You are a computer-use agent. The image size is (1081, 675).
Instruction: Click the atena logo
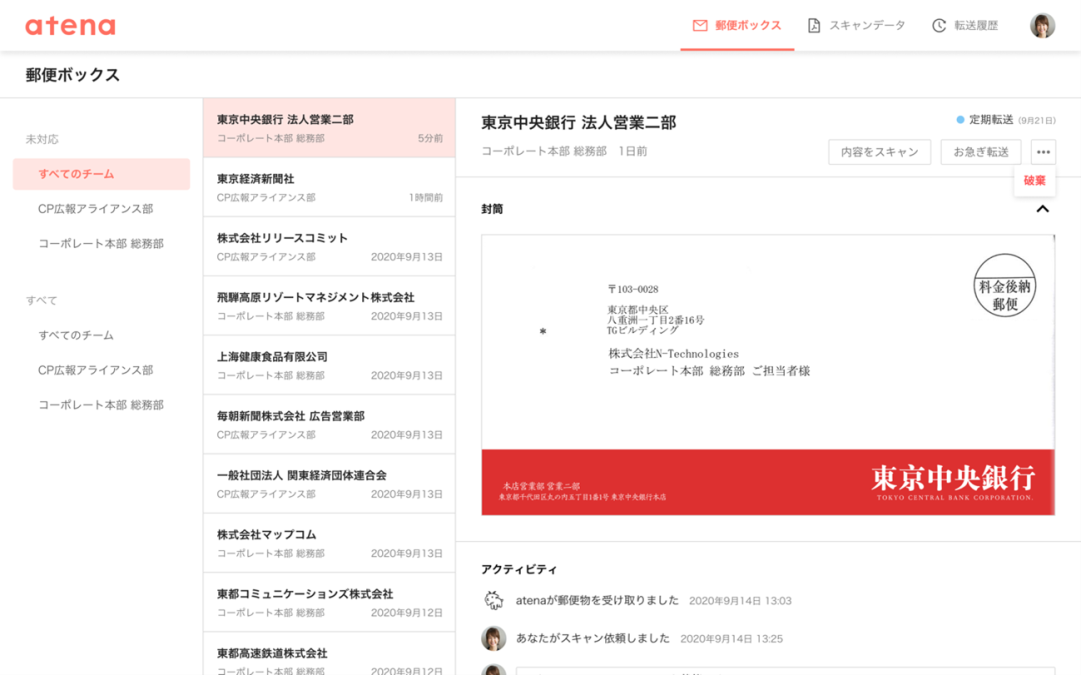pos(70,26)
